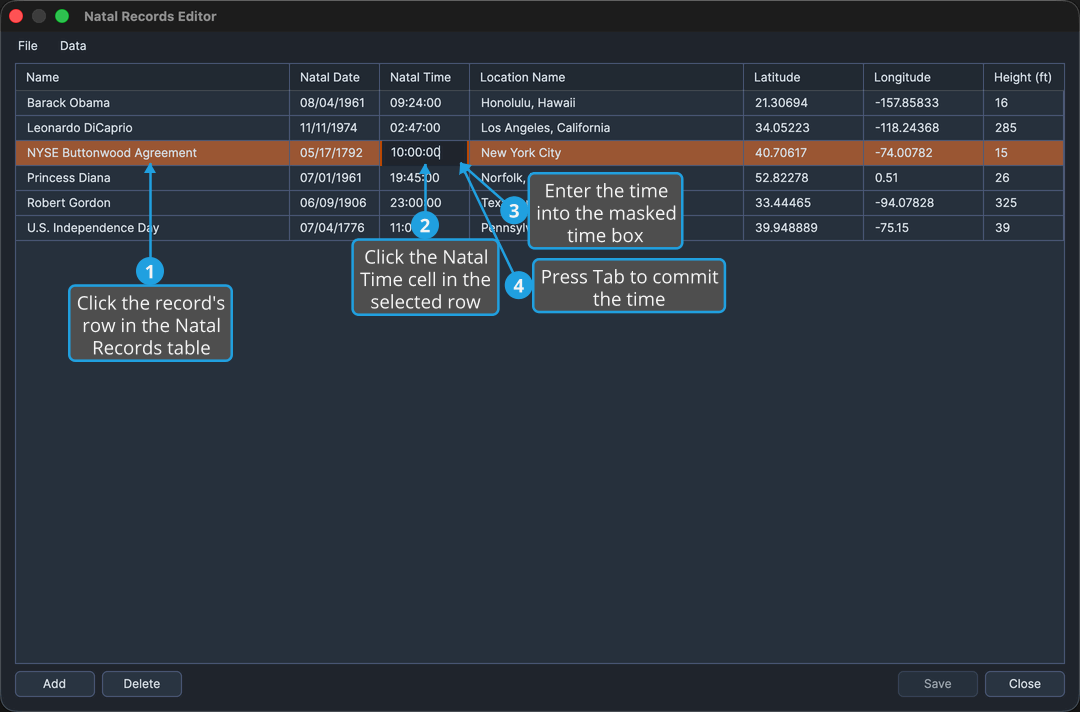Image resolution: width=1080 pixels, height=712 pixels.
Task: Click the 06/09/1906 natal date cell
Action: (x=334, y=202)
